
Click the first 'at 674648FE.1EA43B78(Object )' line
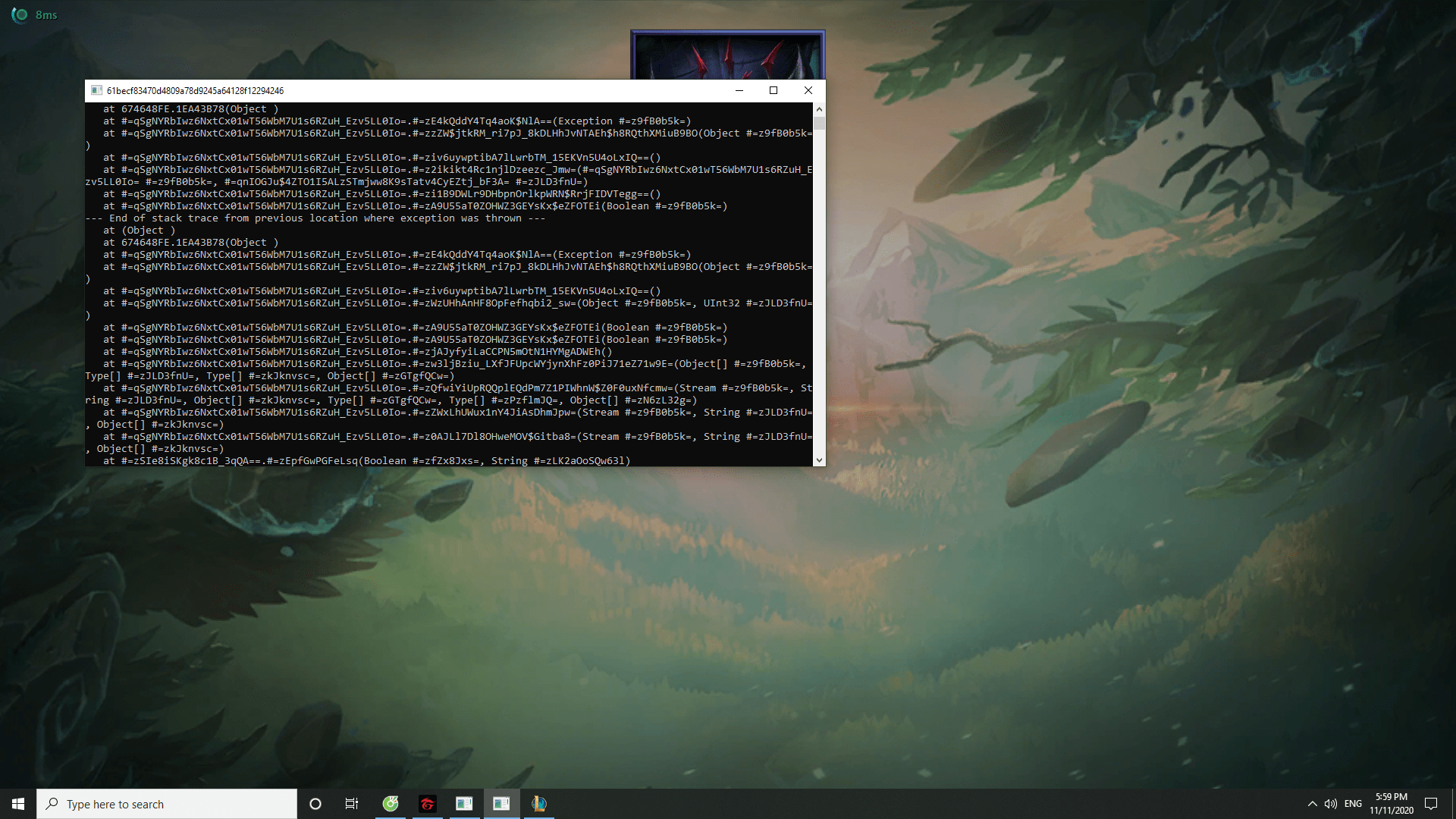tap(191, 109)
